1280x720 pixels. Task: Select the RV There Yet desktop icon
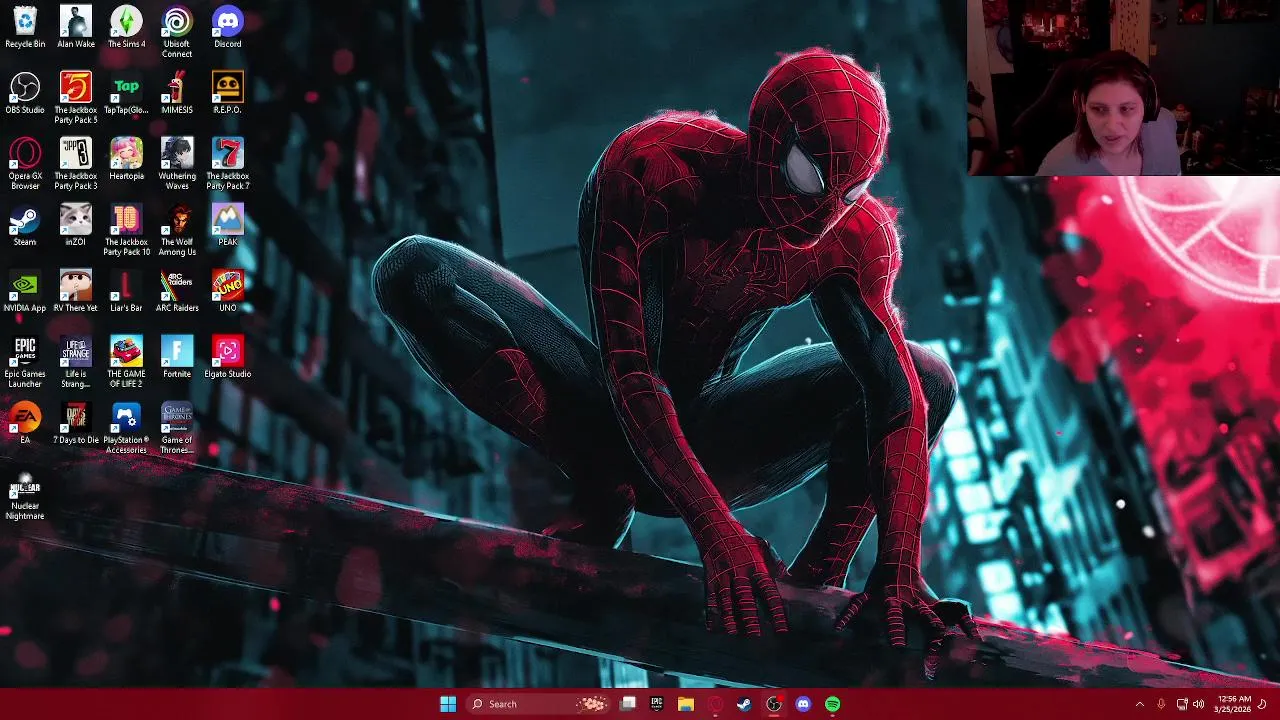point(76,291)
